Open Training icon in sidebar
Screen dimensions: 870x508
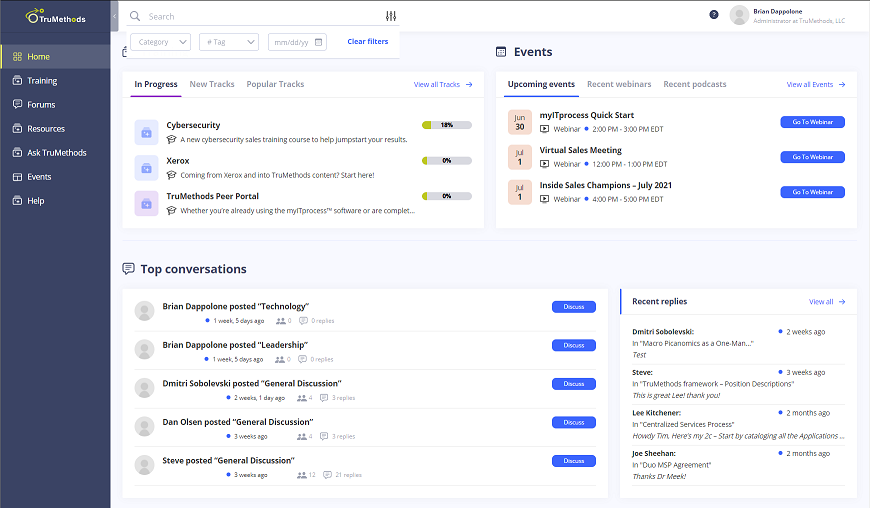[x=17, y=80]
